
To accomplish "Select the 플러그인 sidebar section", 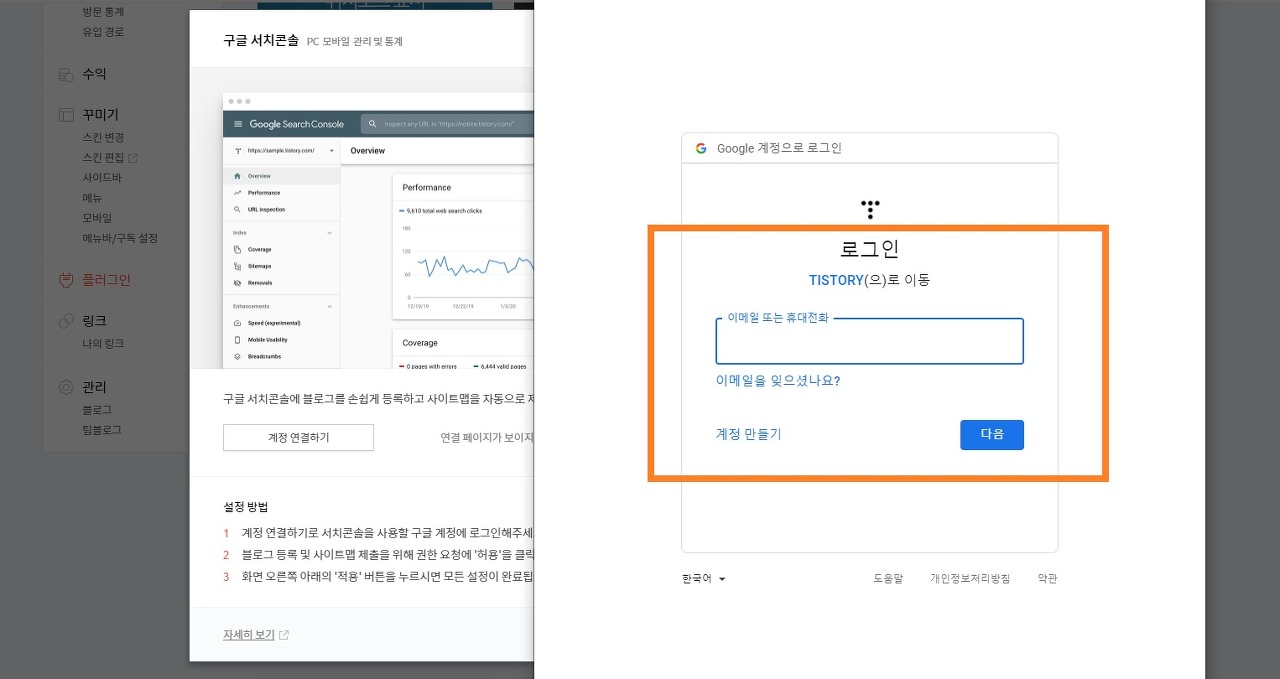I will 106,280.
